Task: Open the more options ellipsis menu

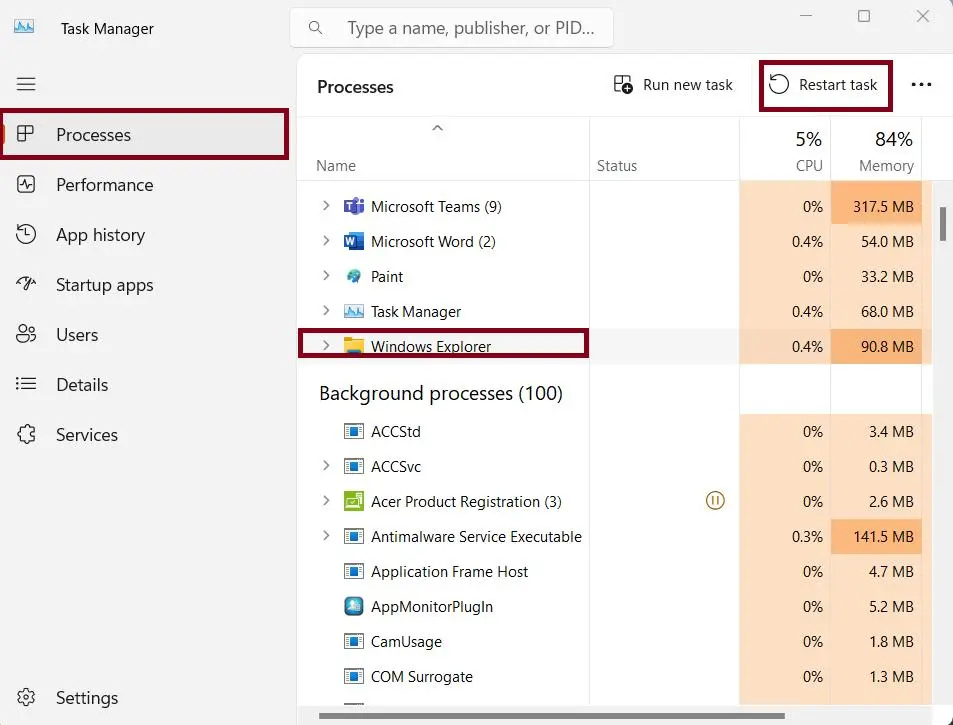Action: [921, 84]
